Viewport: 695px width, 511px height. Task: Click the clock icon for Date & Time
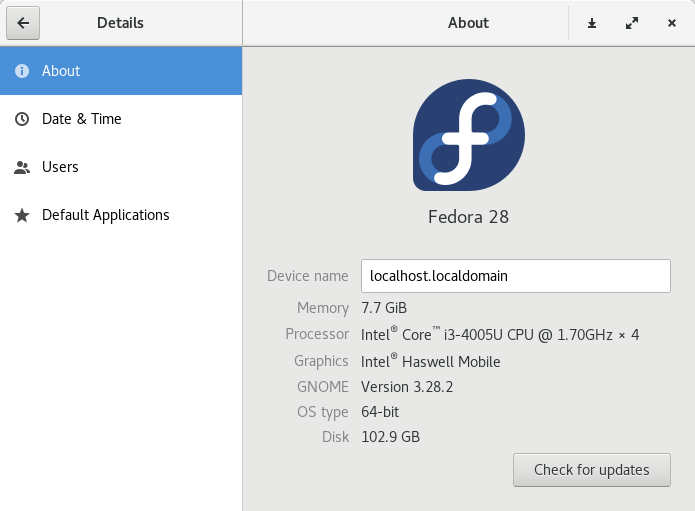(22, 119)
